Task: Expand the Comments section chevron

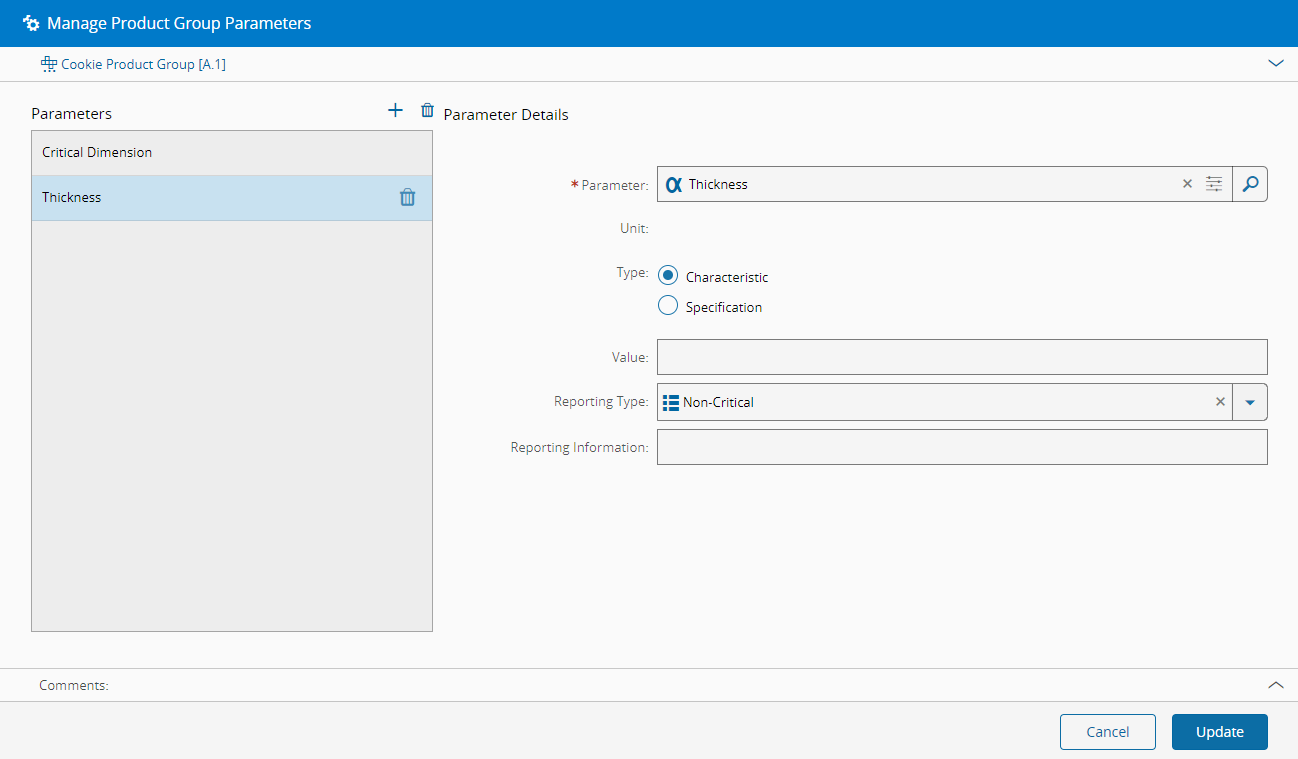Action: tap(1275, 685)
